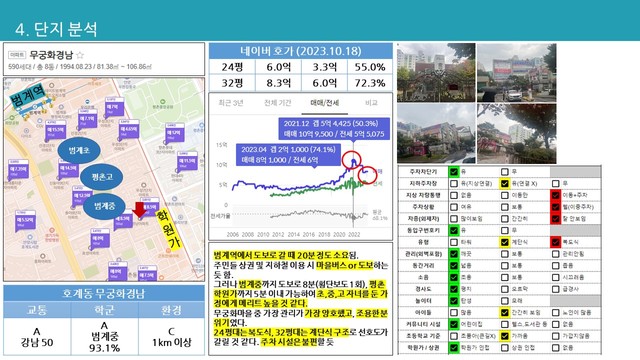The width and height of the screenshot is (640, 360).
Task: Click the 72.3% cell in price table
Action: (x=370, y=83)
